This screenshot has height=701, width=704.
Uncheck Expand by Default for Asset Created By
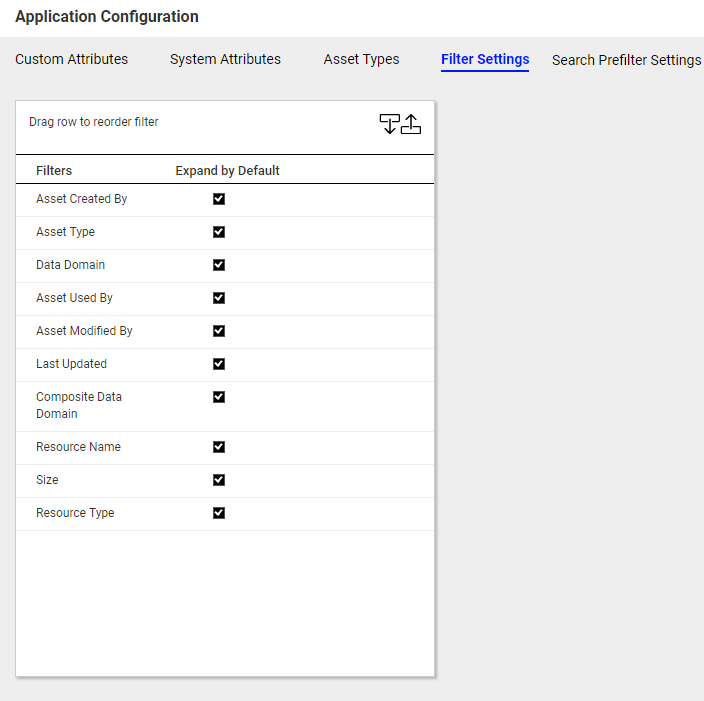(x=219, y=199)
